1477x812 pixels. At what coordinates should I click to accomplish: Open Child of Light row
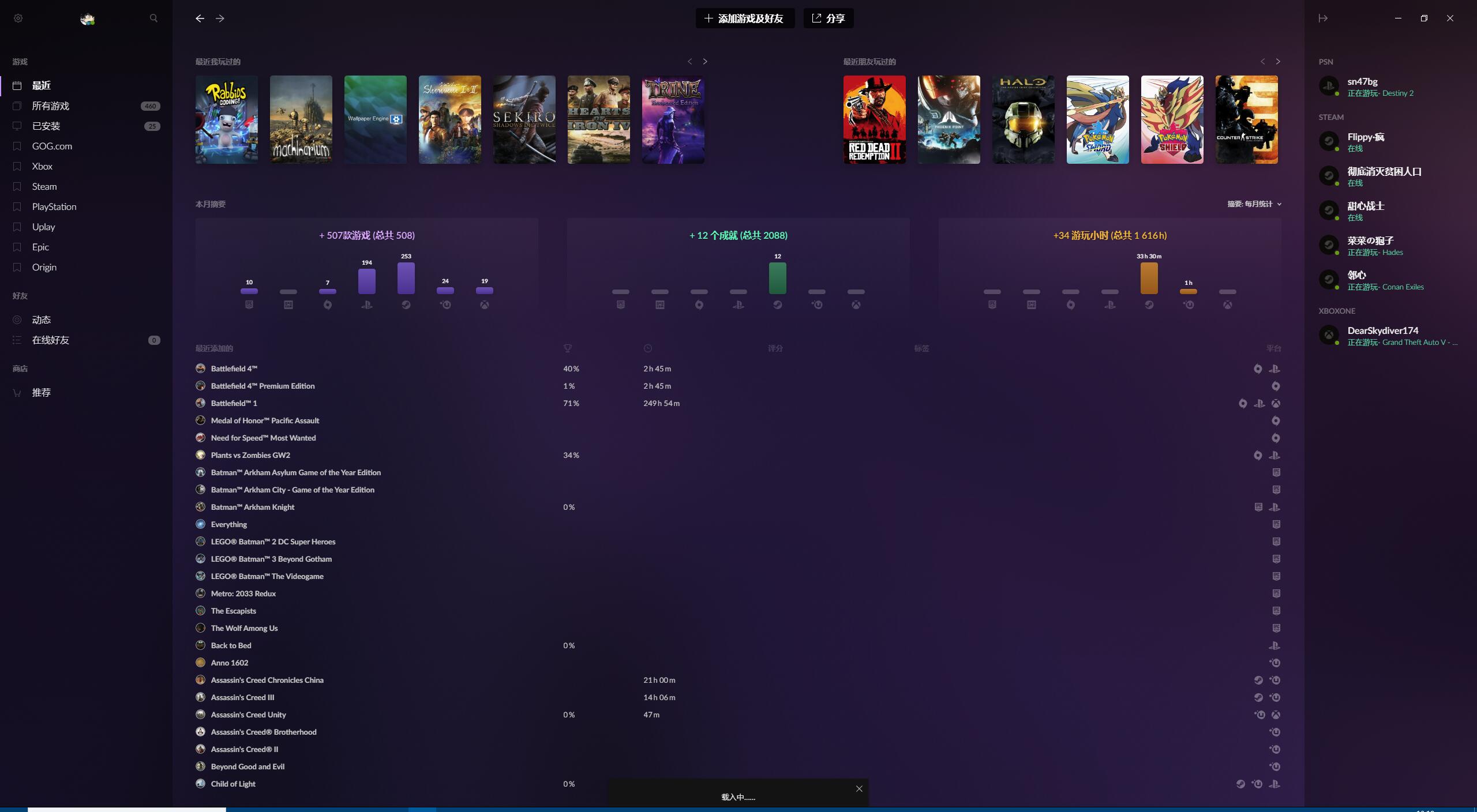tap(738, 784)
